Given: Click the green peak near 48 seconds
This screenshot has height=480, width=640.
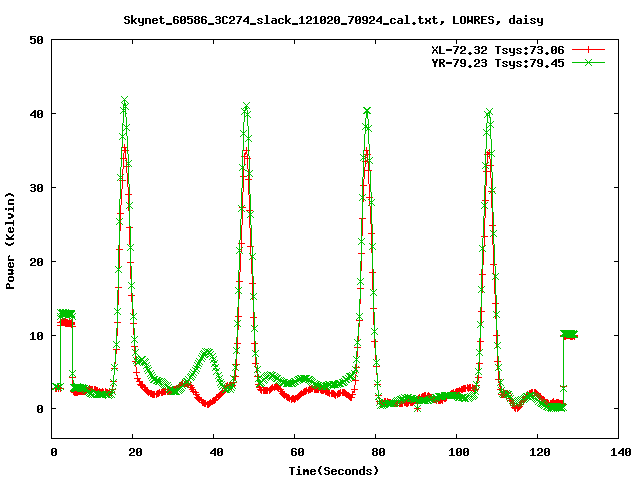Looking at the screenshot, I should tap(246, 107).
